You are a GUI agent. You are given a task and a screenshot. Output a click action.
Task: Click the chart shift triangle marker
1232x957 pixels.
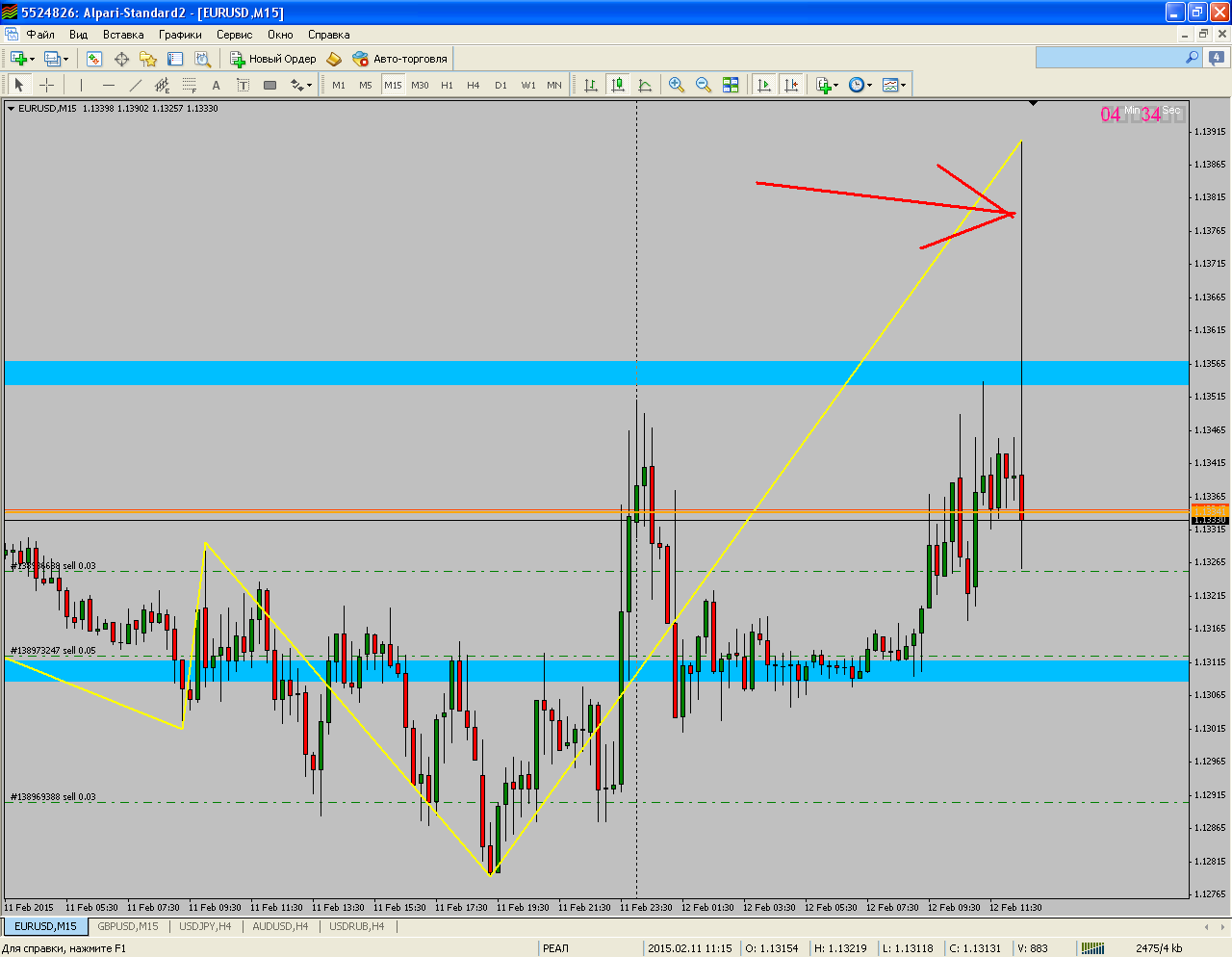(1033, 103)
